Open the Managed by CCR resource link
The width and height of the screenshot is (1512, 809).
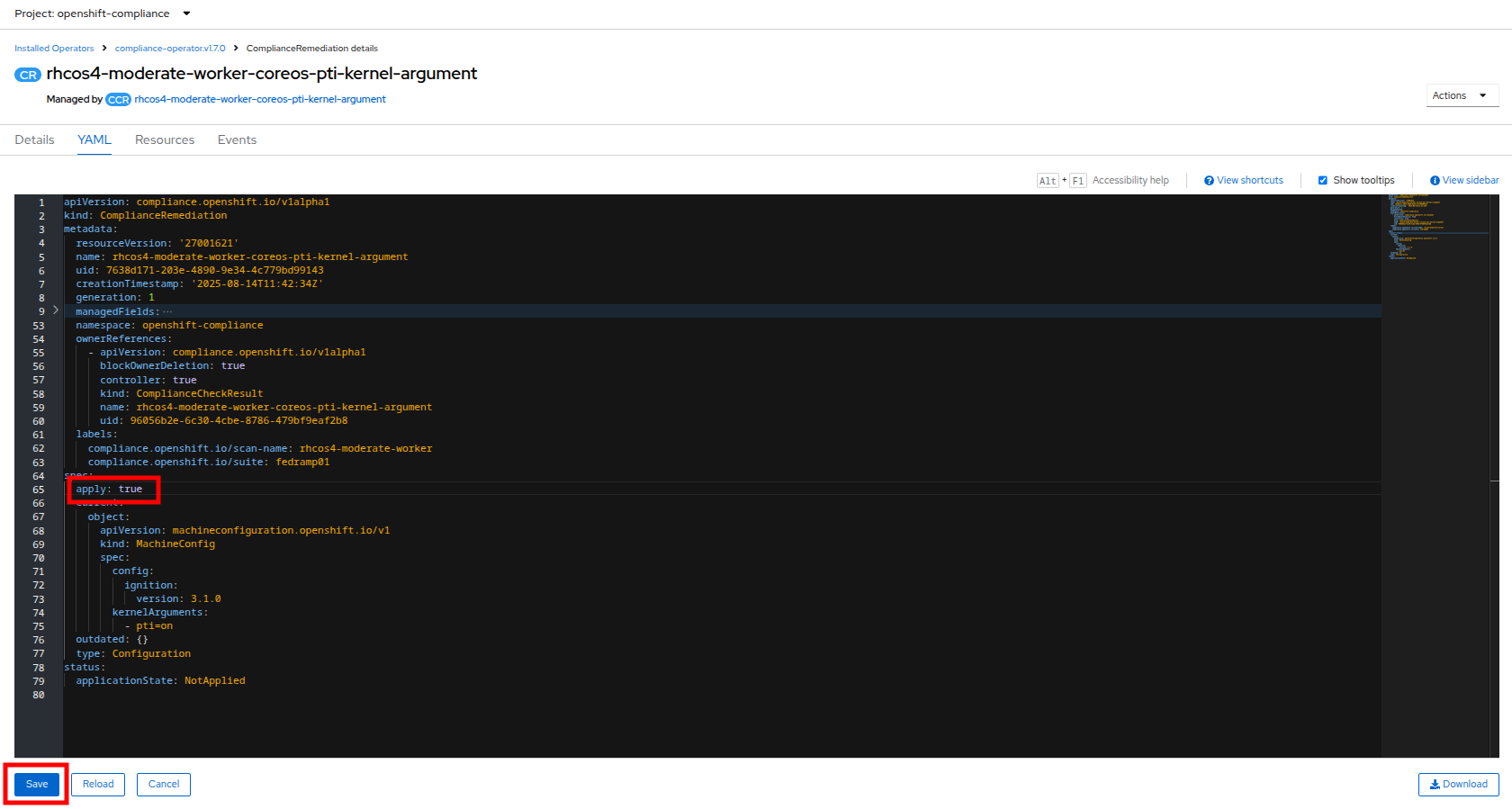[260, 100]
